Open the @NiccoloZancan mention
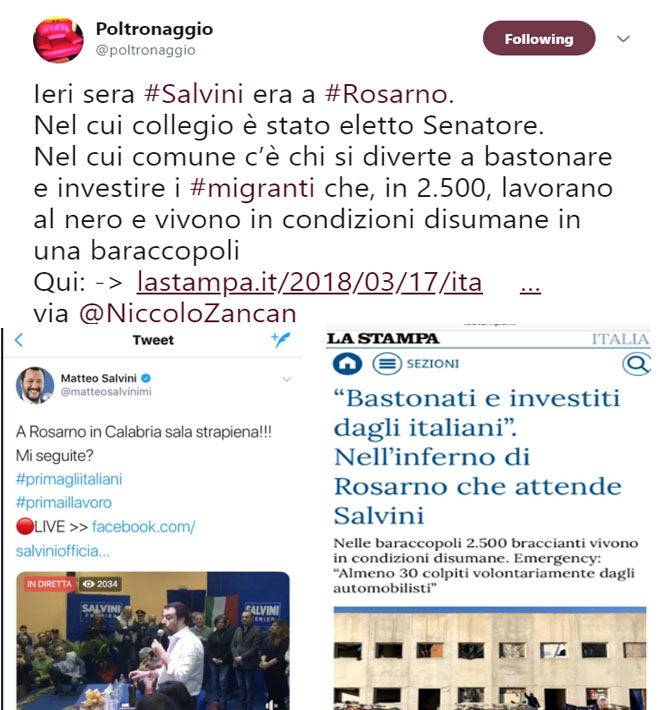Viewport: 665px width, 710px height. [188, 313]
